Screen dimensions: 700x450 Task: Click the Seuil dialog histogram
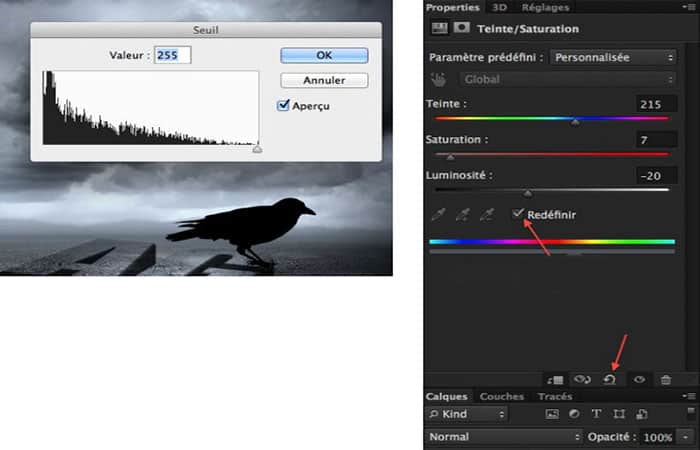tap(151, 108)
